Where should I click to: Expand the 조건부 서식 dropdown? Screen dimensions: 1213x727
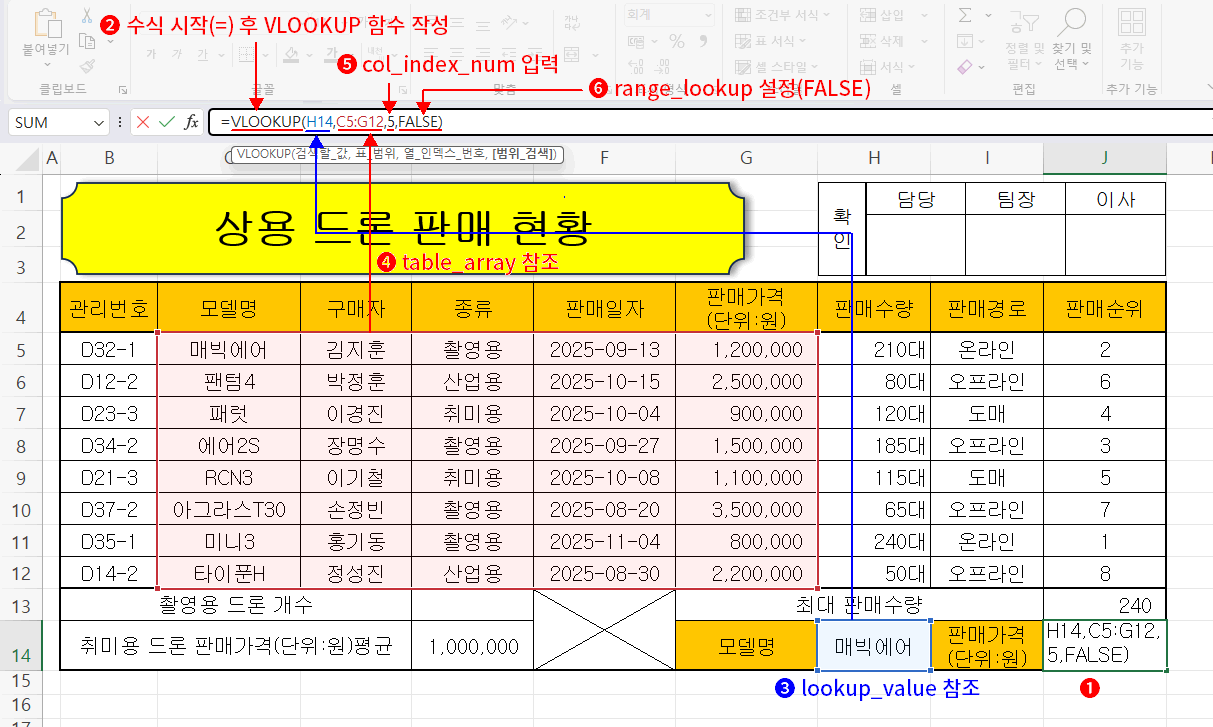click(x=826, y=14)
